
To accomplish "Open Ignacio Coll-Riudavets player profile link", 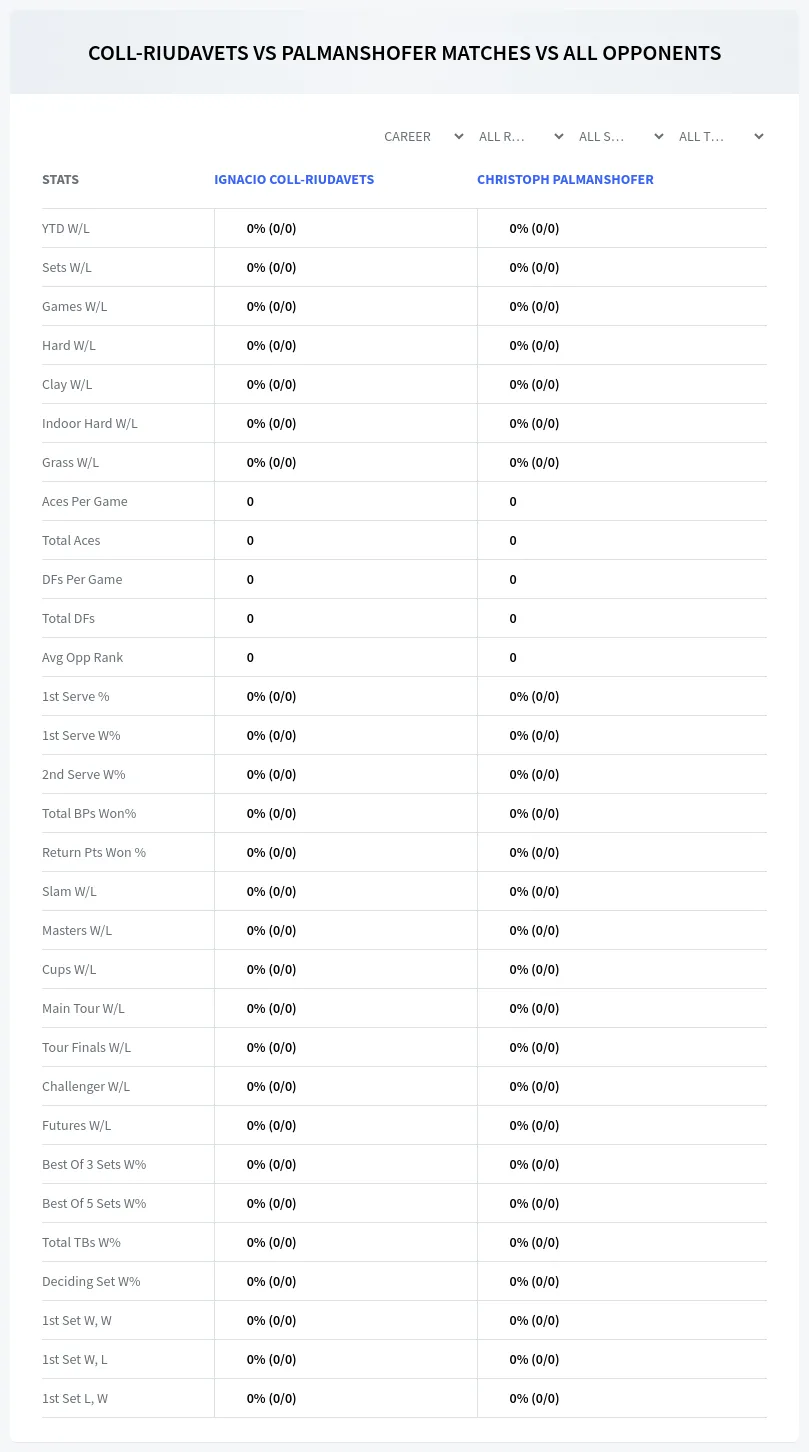I will pyautogui.click(x=294, y=180).
